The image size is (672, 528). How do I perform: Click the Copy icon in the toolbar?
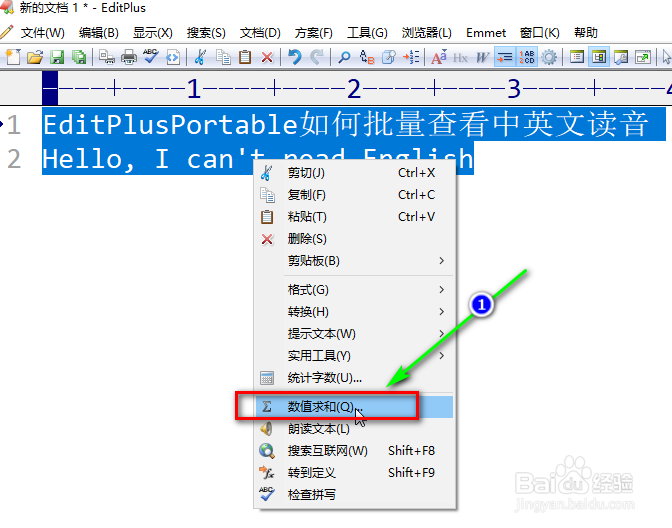pos(223,57)
